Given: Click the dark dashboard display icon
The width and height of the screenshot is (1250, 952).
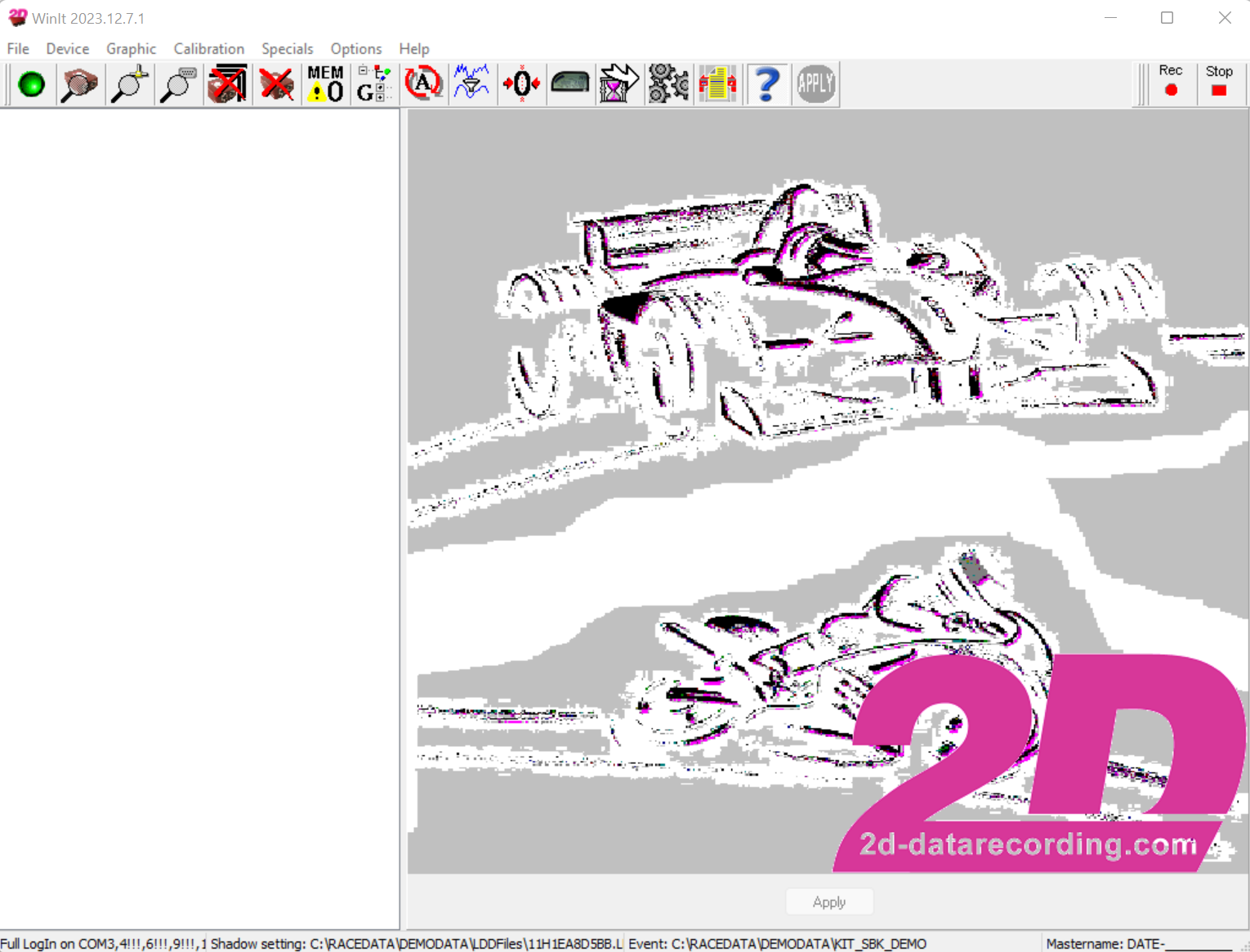Looking at the screenshot, I should tap(570, 84).
